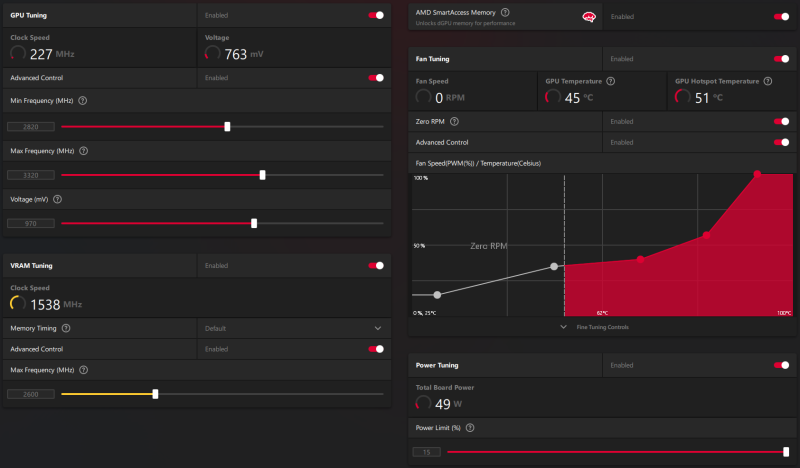The height and width of the screenshot is (468, 800).
Task: Open help icon next to AMD SmartAccess Memory
Action: point(505,12)
